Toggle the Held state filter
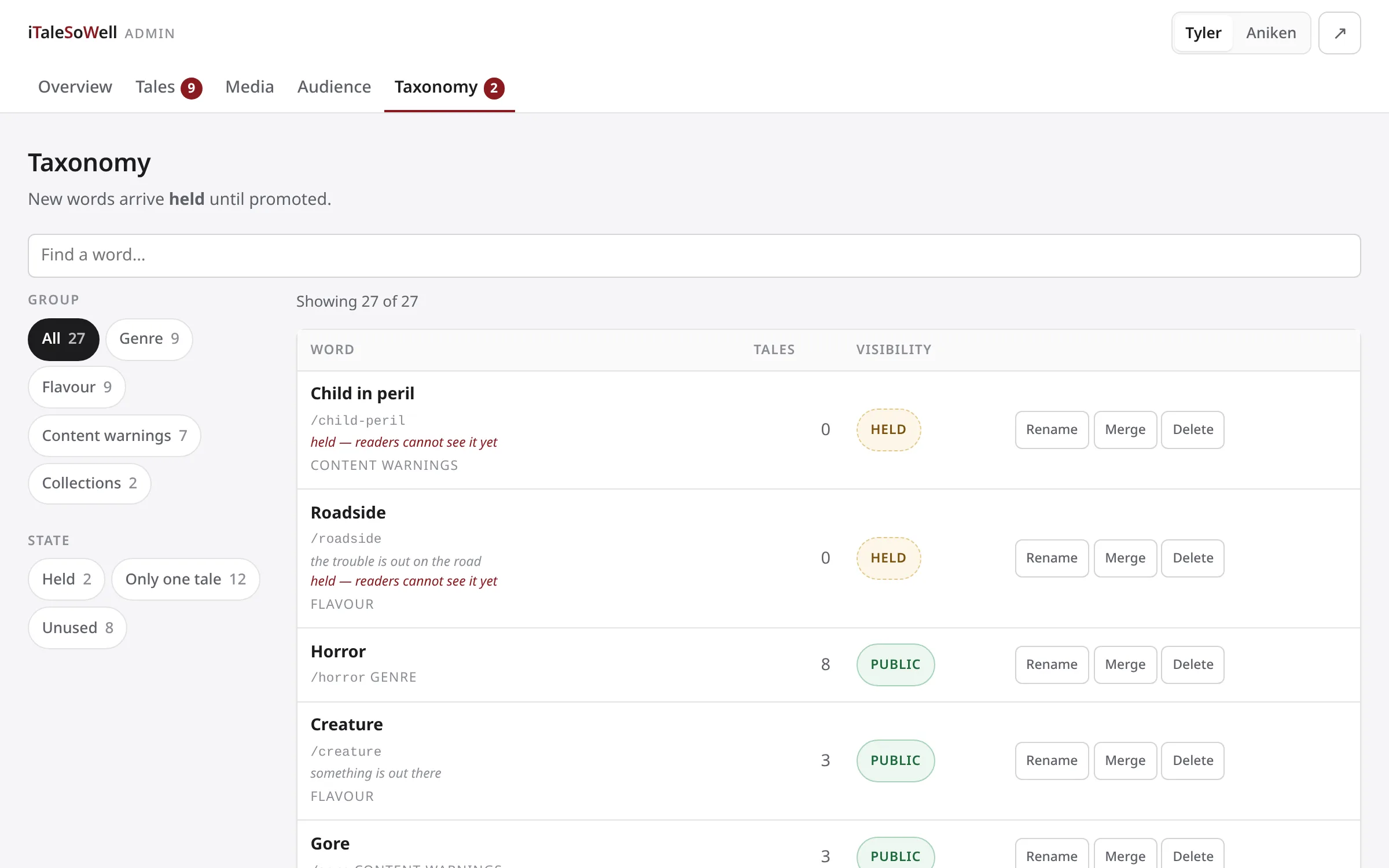Image resolution: width=1389 pixels, height=868 pixels. (x=67, y=579)
